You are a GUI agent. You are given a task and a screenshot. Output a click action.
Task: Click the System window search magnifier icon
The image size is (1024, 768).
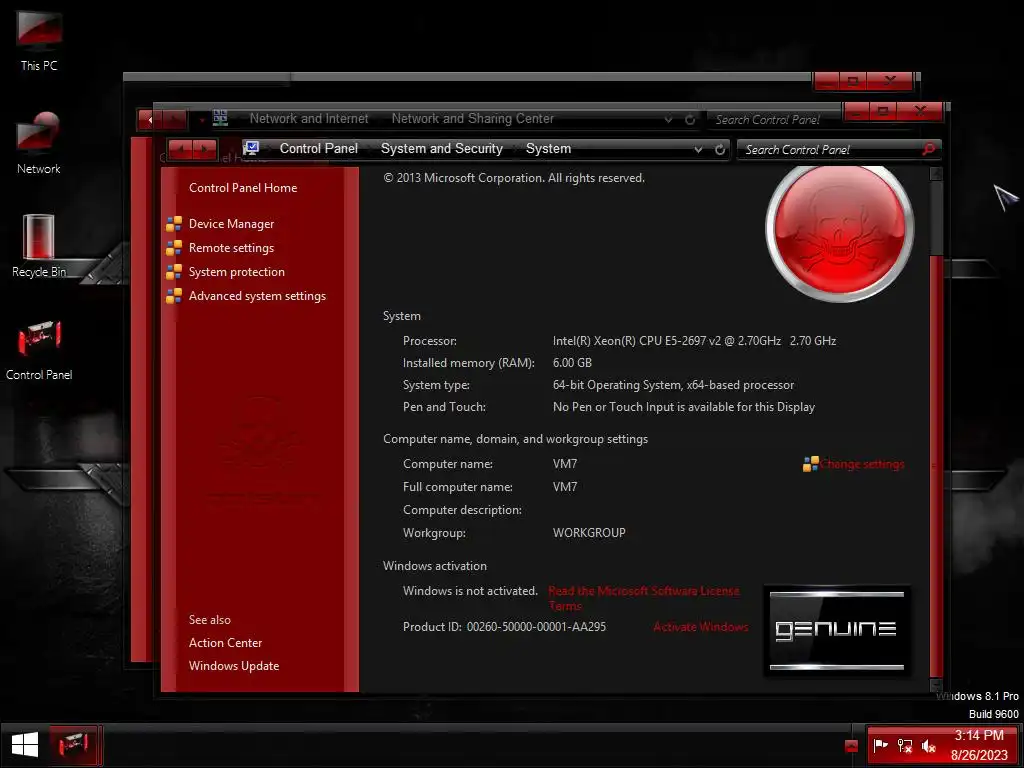929,150
